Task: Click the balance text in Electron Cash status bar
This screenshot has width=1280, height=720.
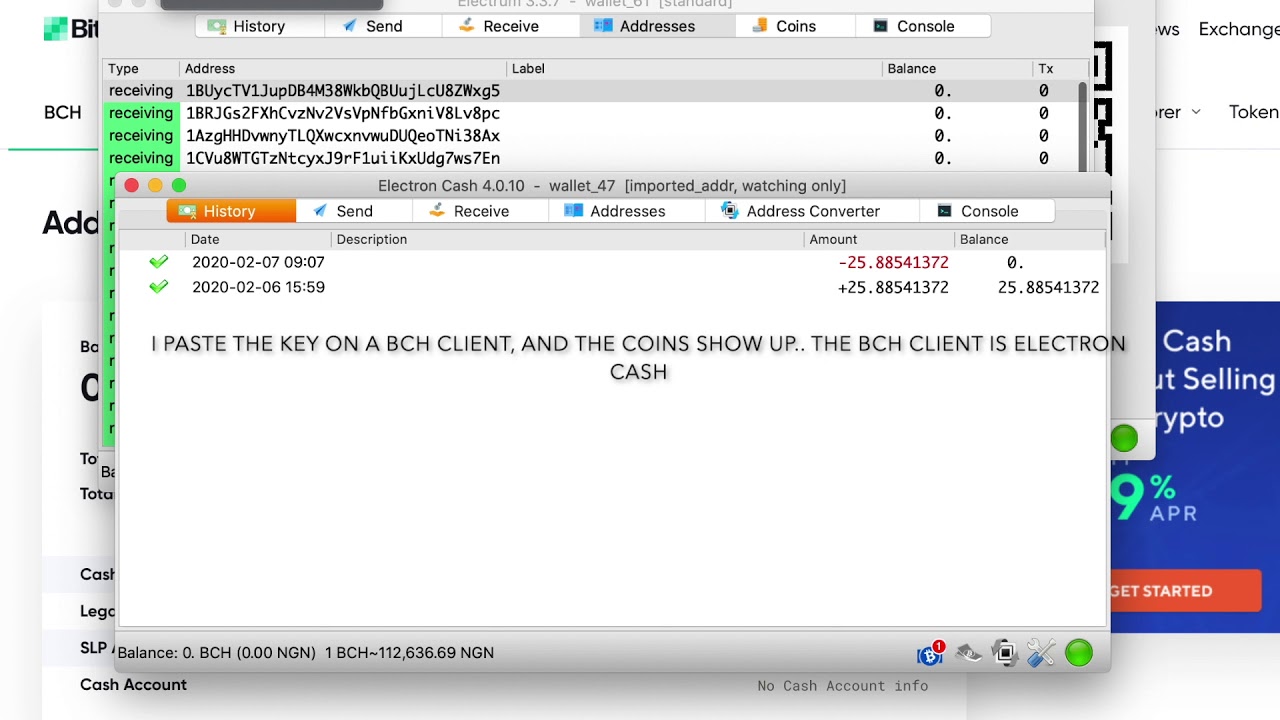Action: coord(305,653)
